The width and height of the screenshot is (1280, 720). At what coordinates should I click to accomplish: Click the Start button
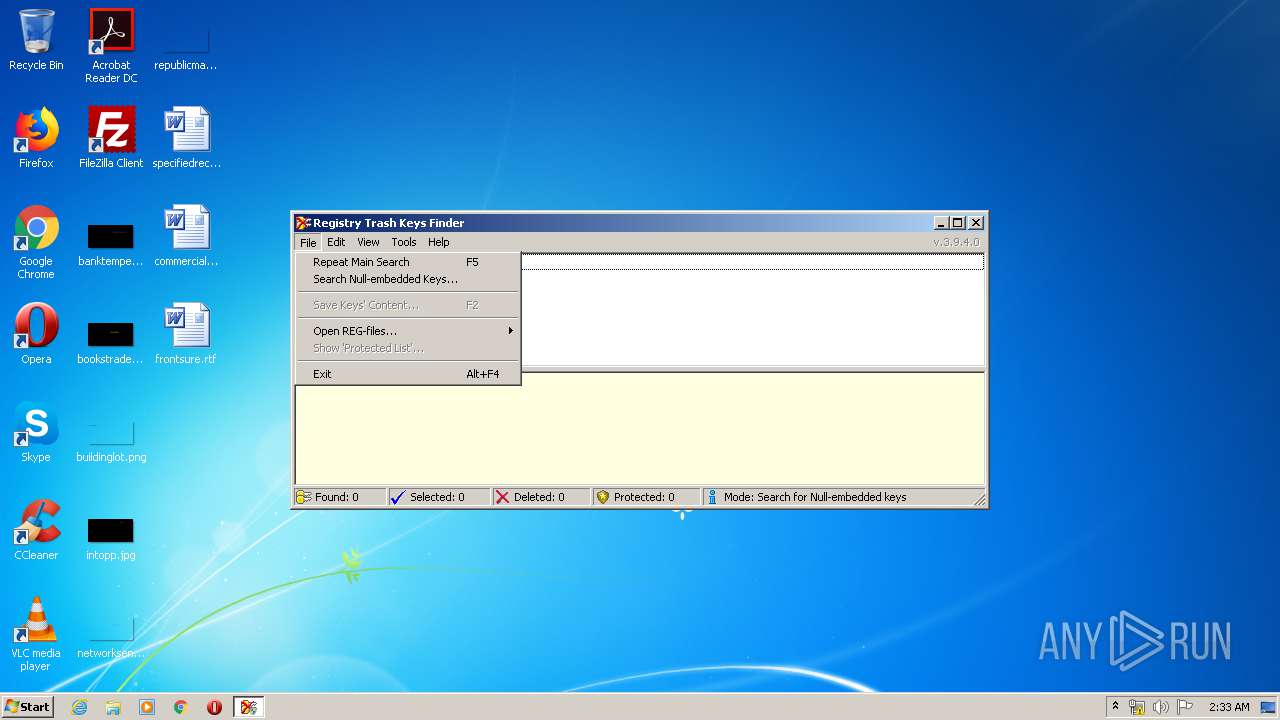pyautogui.click(x=27, y=707)
